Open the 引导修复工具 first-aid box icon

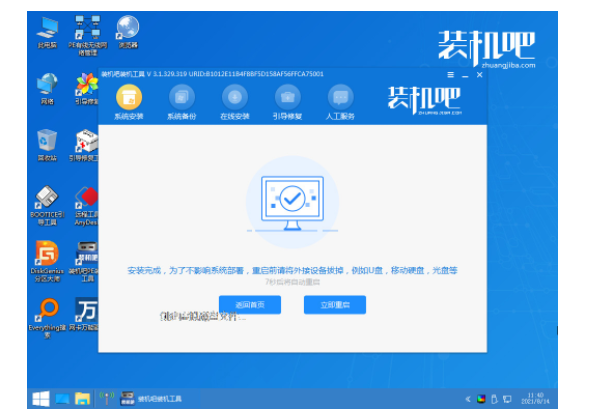[85, 145]
